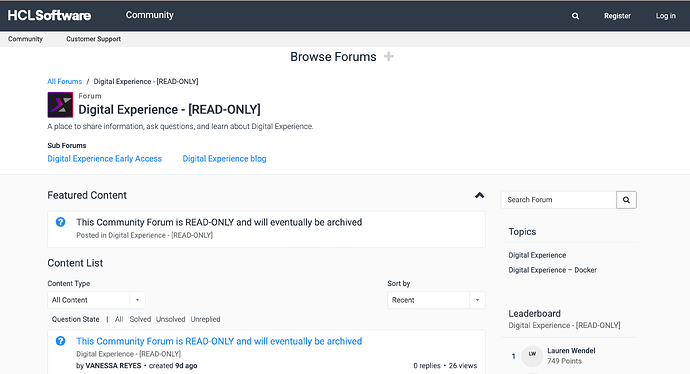Click the '0 replies • 26 views' text
Viewport: 690px width, 374px height.
click(x=445, y=366)
